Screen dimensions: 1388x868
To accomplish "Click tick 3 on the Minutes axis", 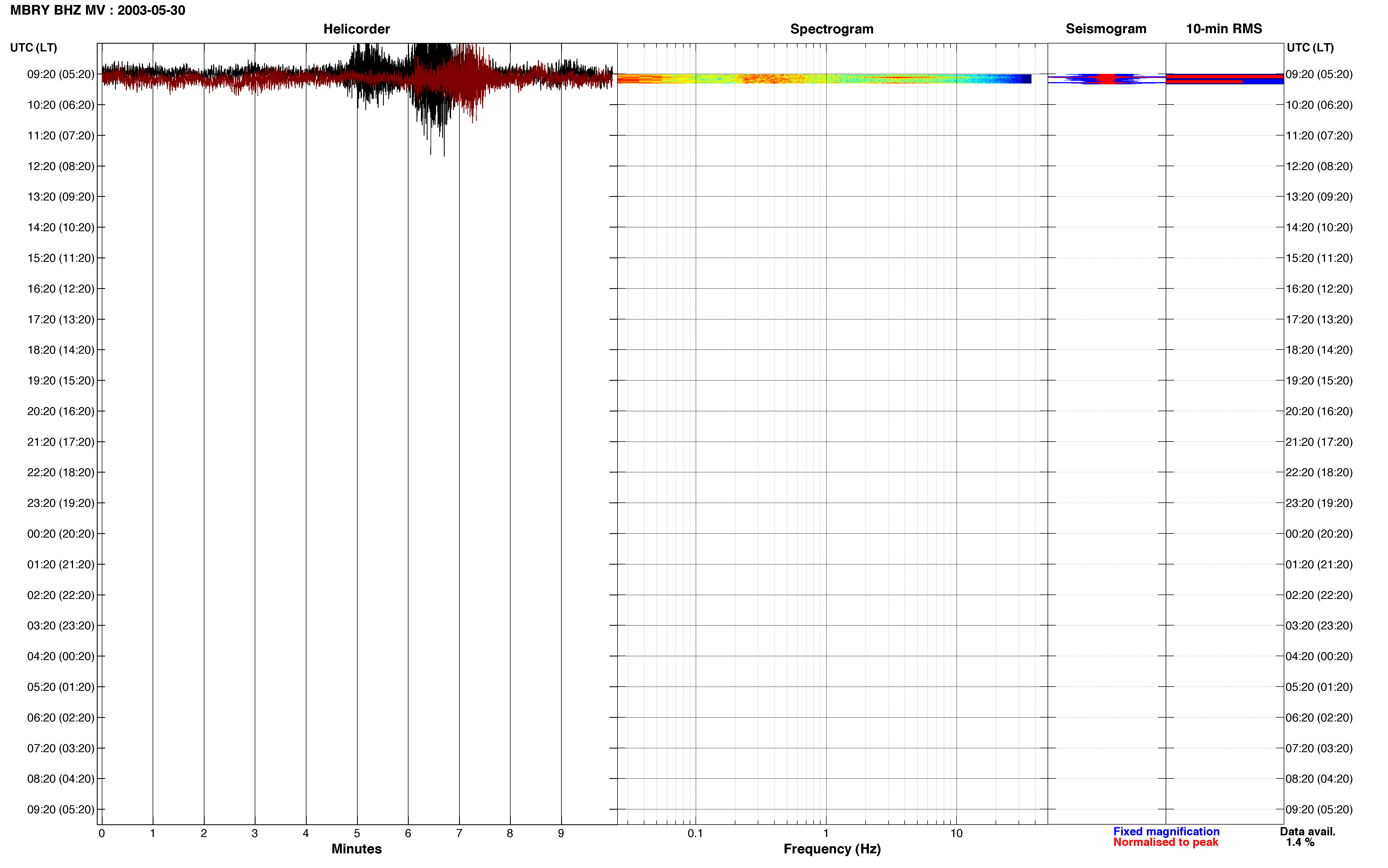I will coord(255,833).
